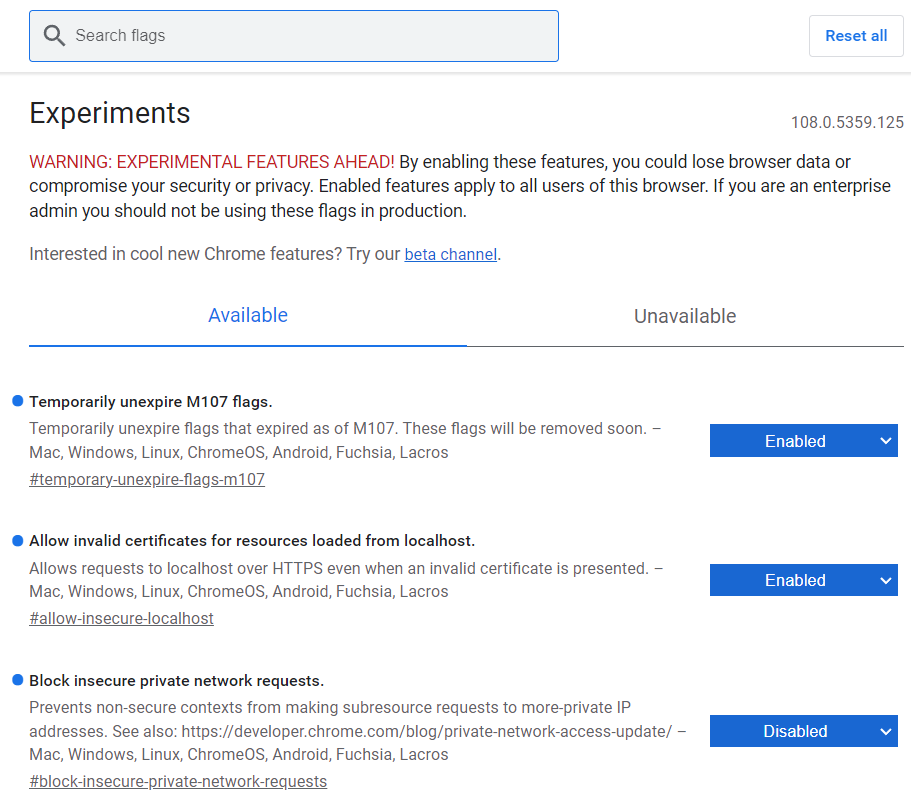Click the version number 108.0.5359.125

846,123
